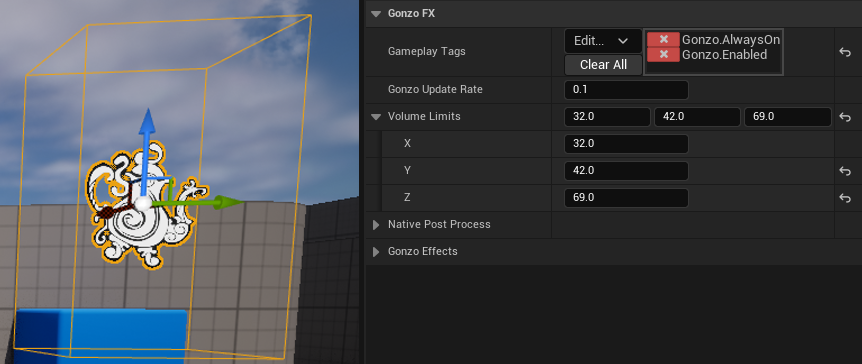Click the Clear All tags button

tap(603, 65)
